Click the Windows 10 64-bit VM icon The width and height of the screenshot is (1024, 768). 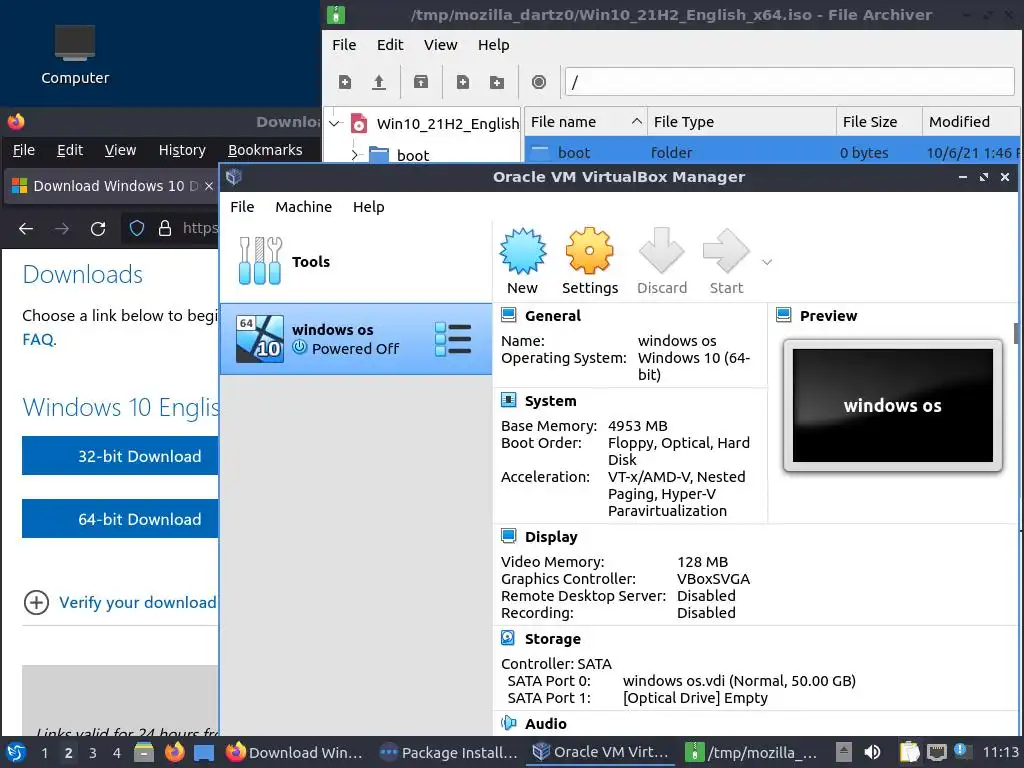(x=260, y=338)
